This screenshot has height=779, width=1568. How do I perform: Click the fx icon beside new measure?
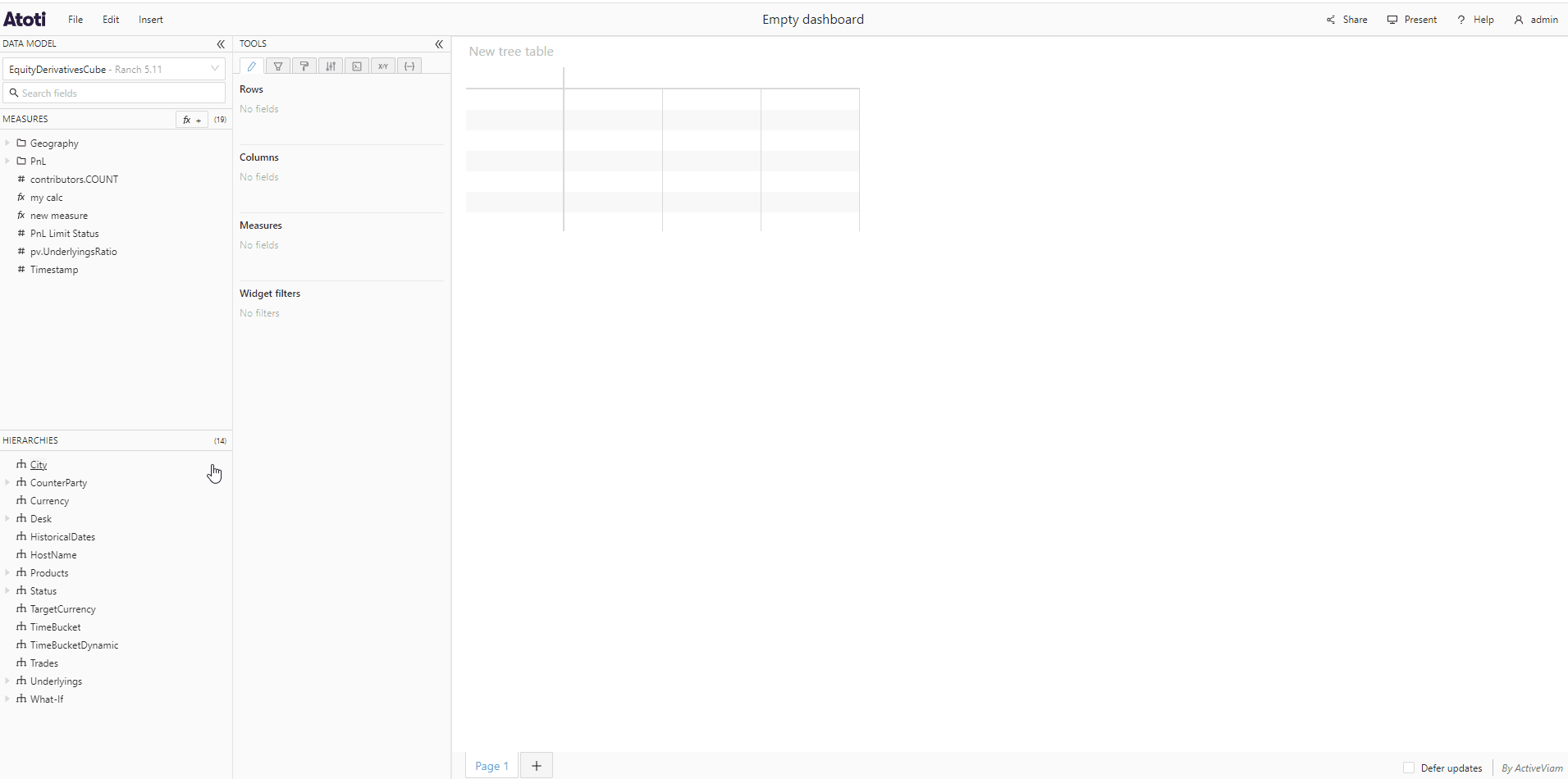21,215
